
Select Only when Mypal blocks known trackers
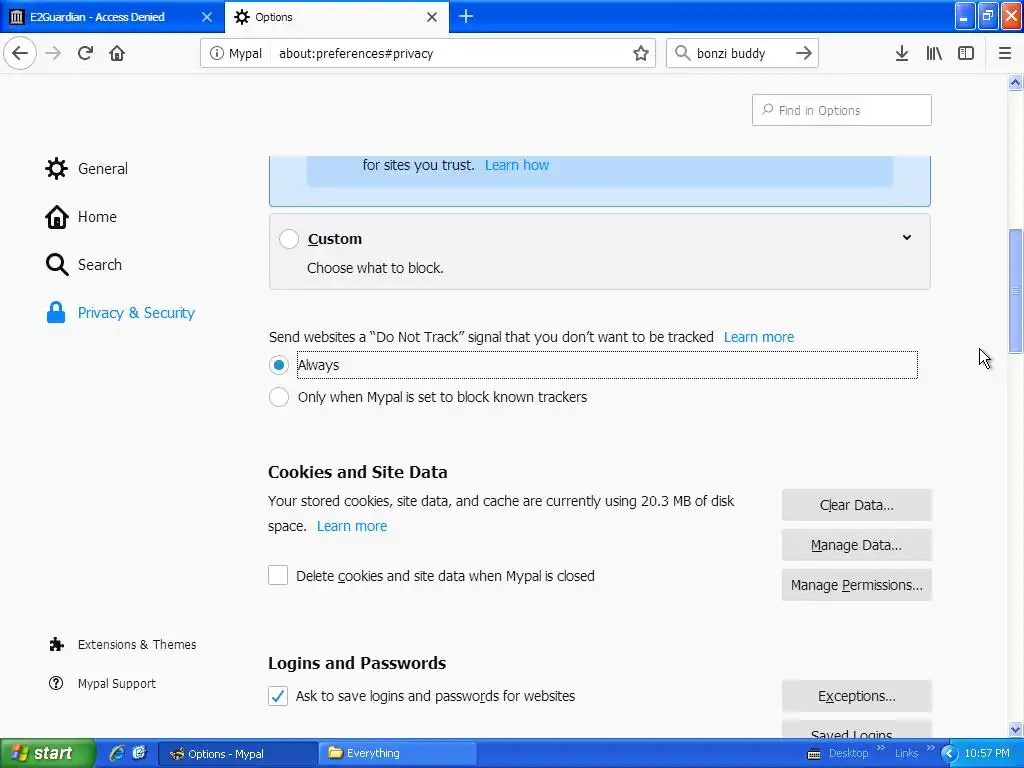(x=279, y=397)
